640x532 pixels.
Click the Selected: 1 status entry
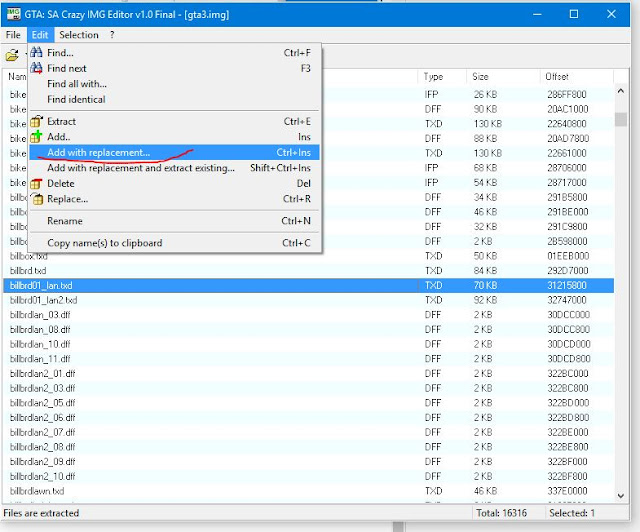pyautogui.click(x=572, y=513)
